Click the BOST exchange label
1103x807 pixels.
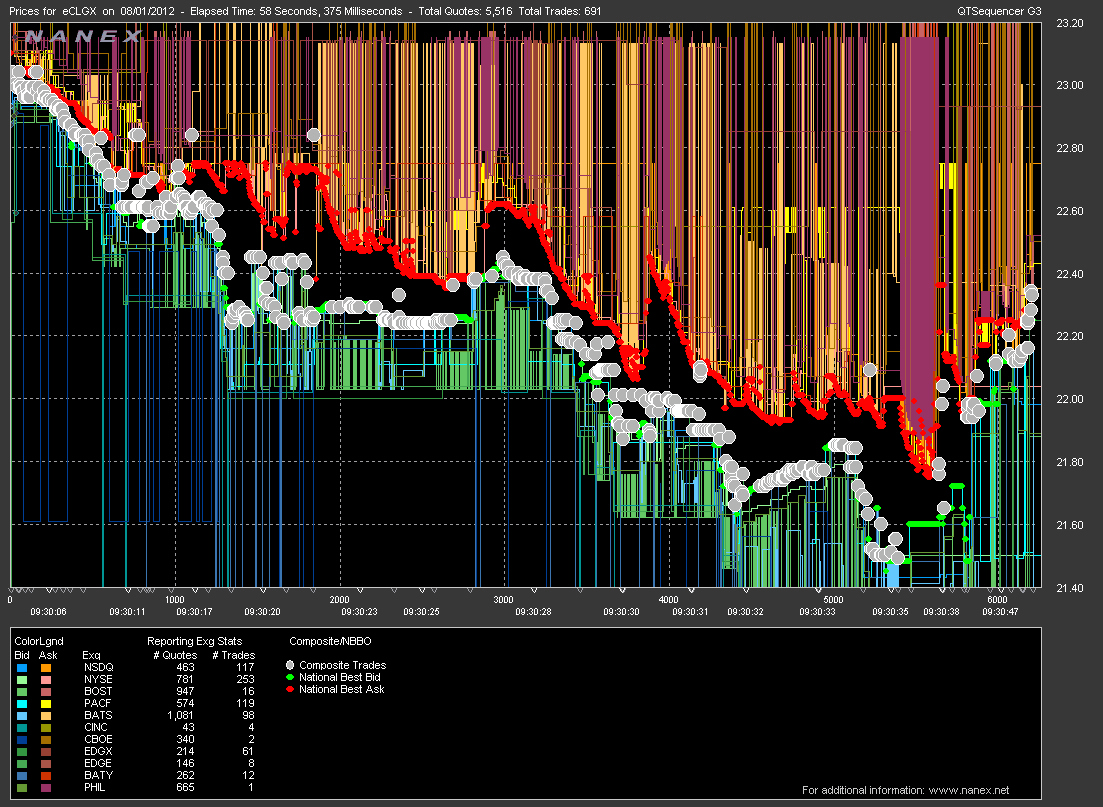(98, 691)
